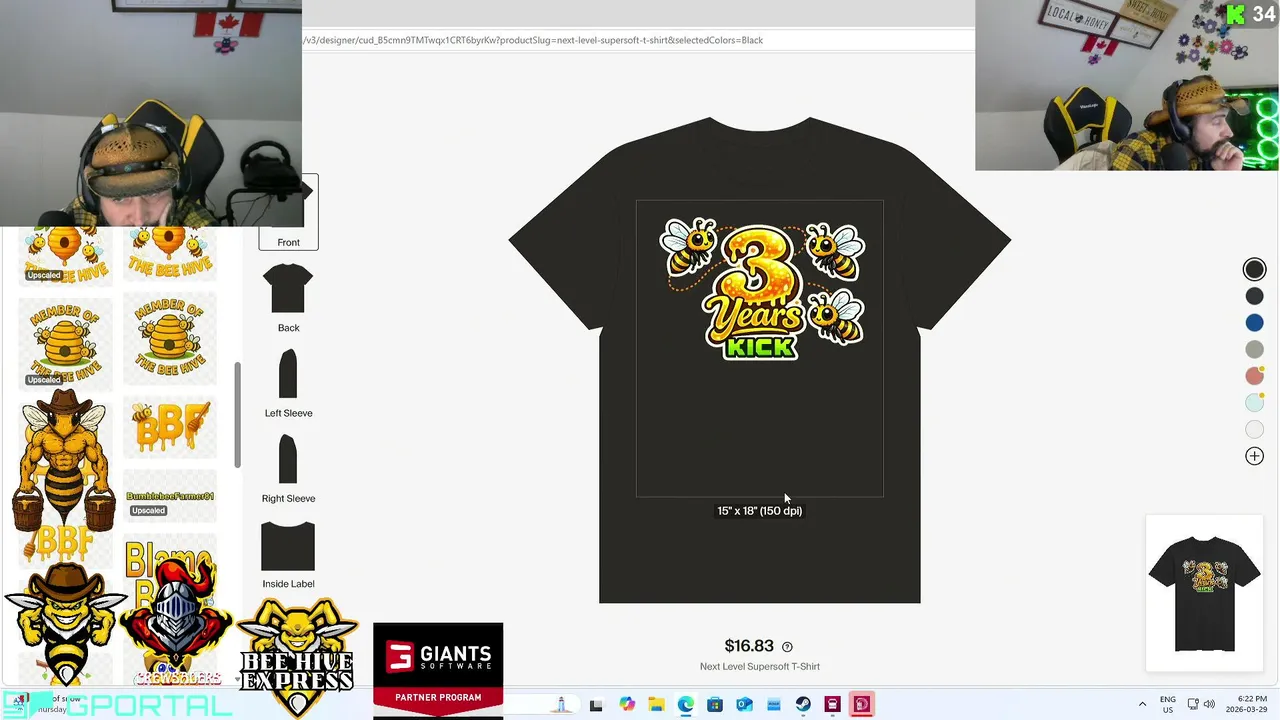Launch Copilot from the taskbar
Screen dimensions: 1280x720
pyautogui.click(x=627, y=705)
